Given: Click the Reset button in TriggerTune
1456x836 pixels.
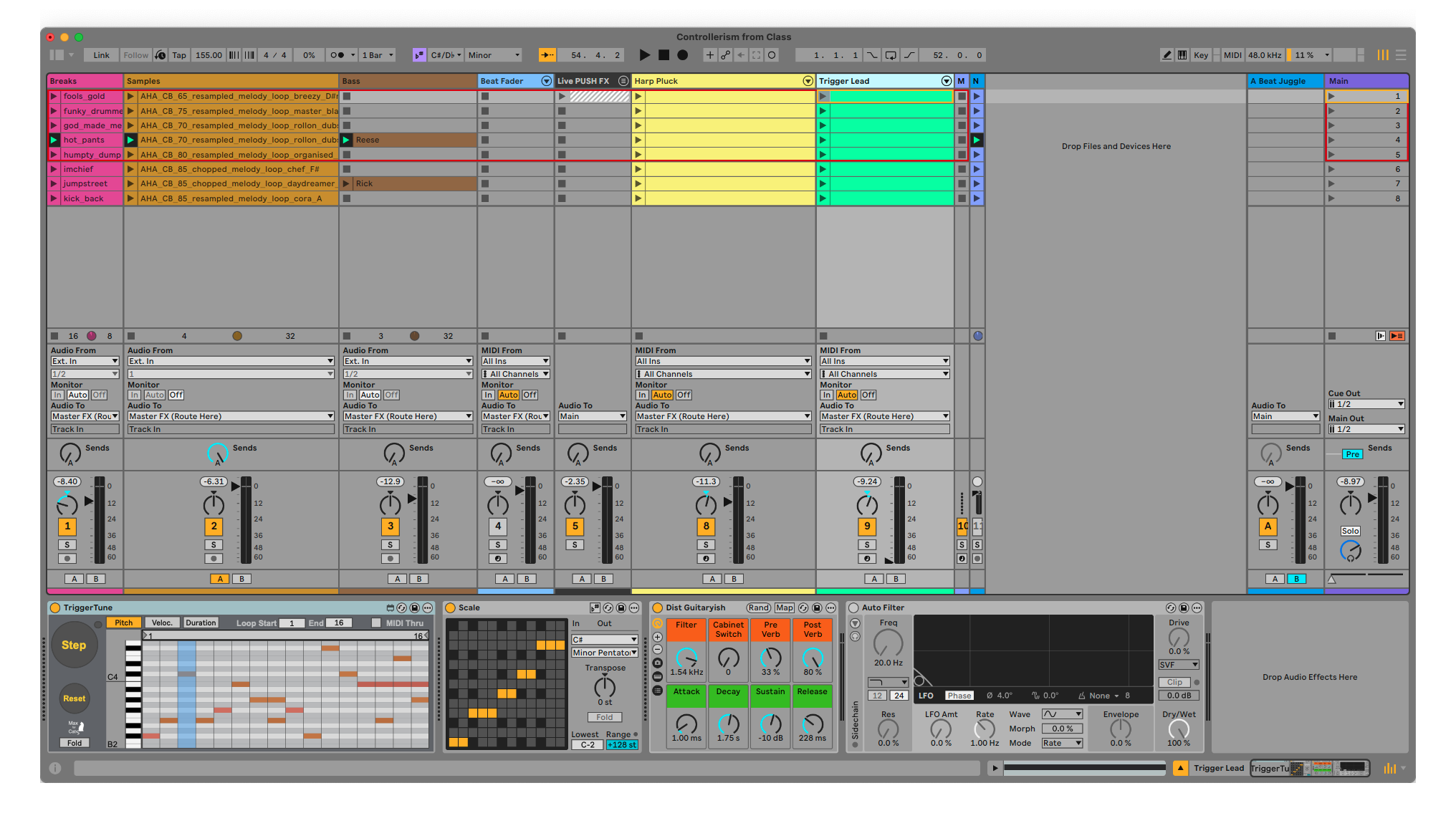Looking at the screenshot, I should pyautogui.click(x=74, y=698).
